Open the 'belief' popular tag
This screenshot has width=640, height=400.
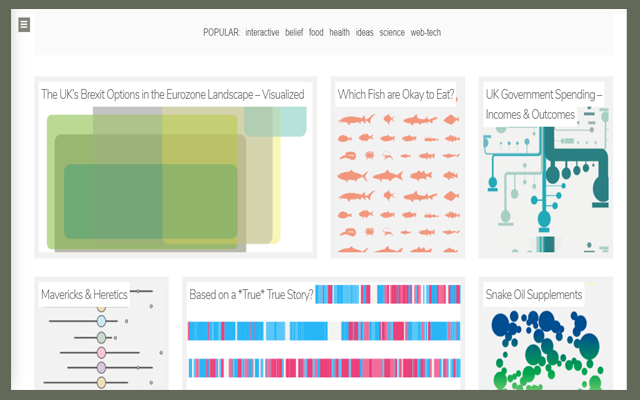tap(294, 32)
